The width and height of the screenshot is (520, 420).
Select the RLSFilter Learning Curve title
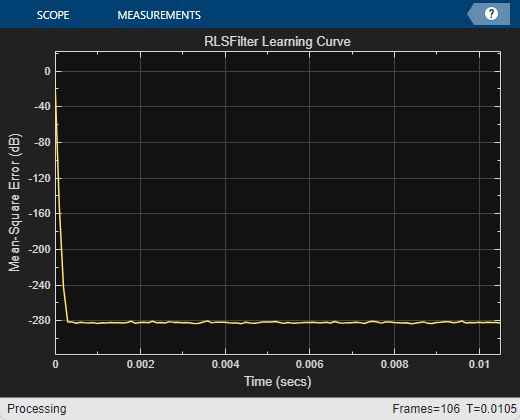click(x=277, y=42)
